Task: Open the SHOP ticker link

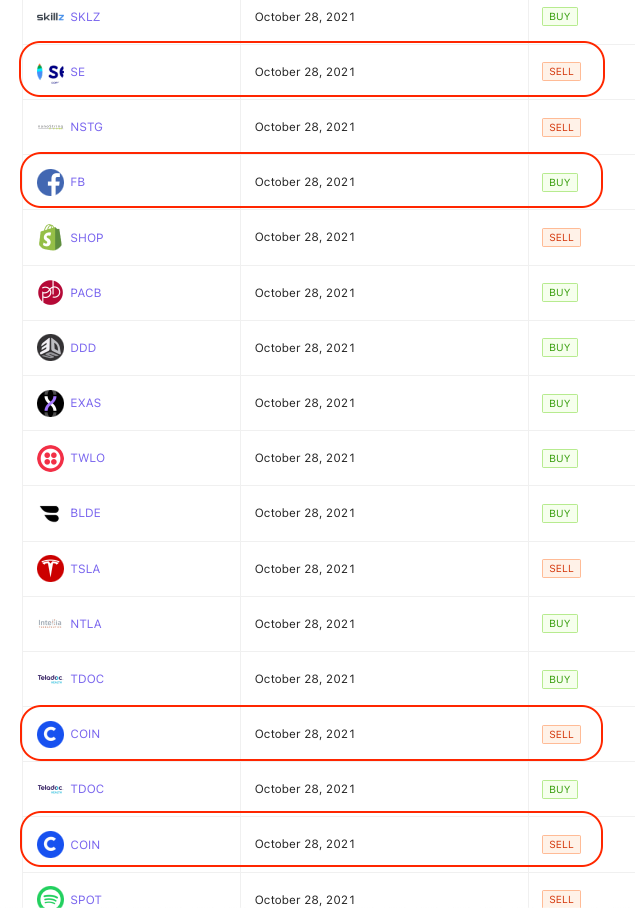Action: click(87, 238)
